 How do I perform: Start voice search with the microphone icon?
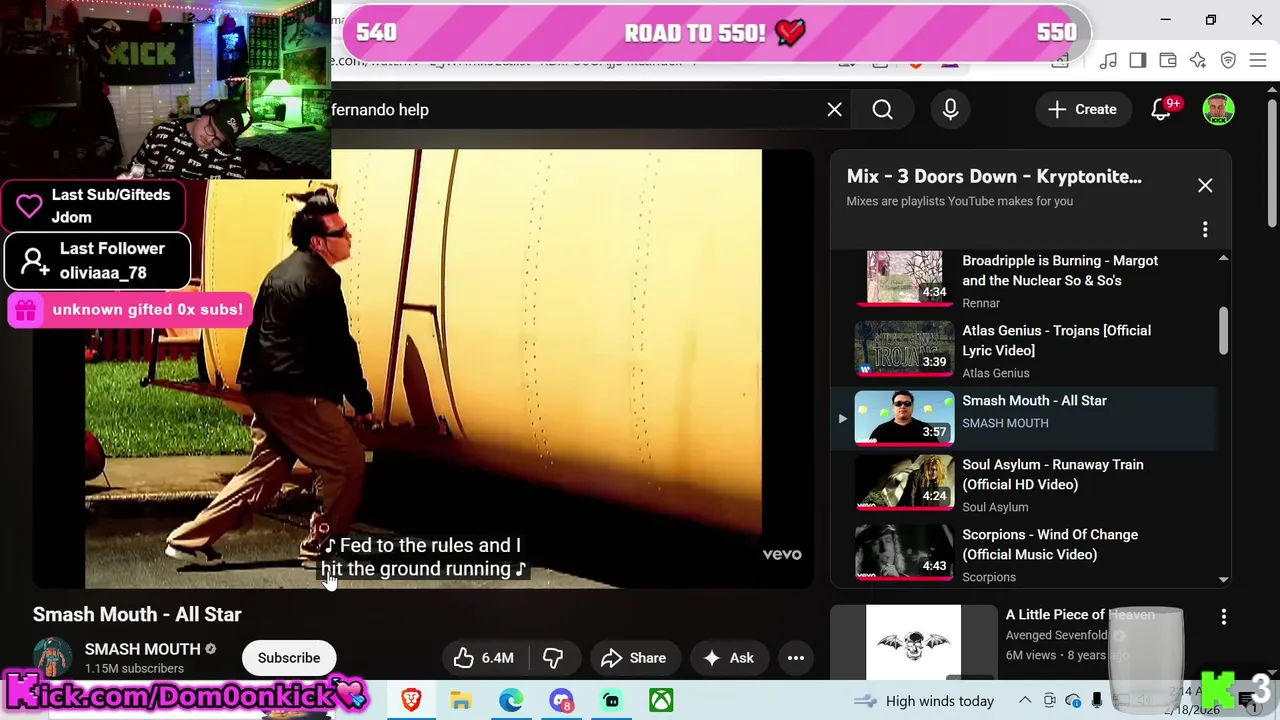951,110
